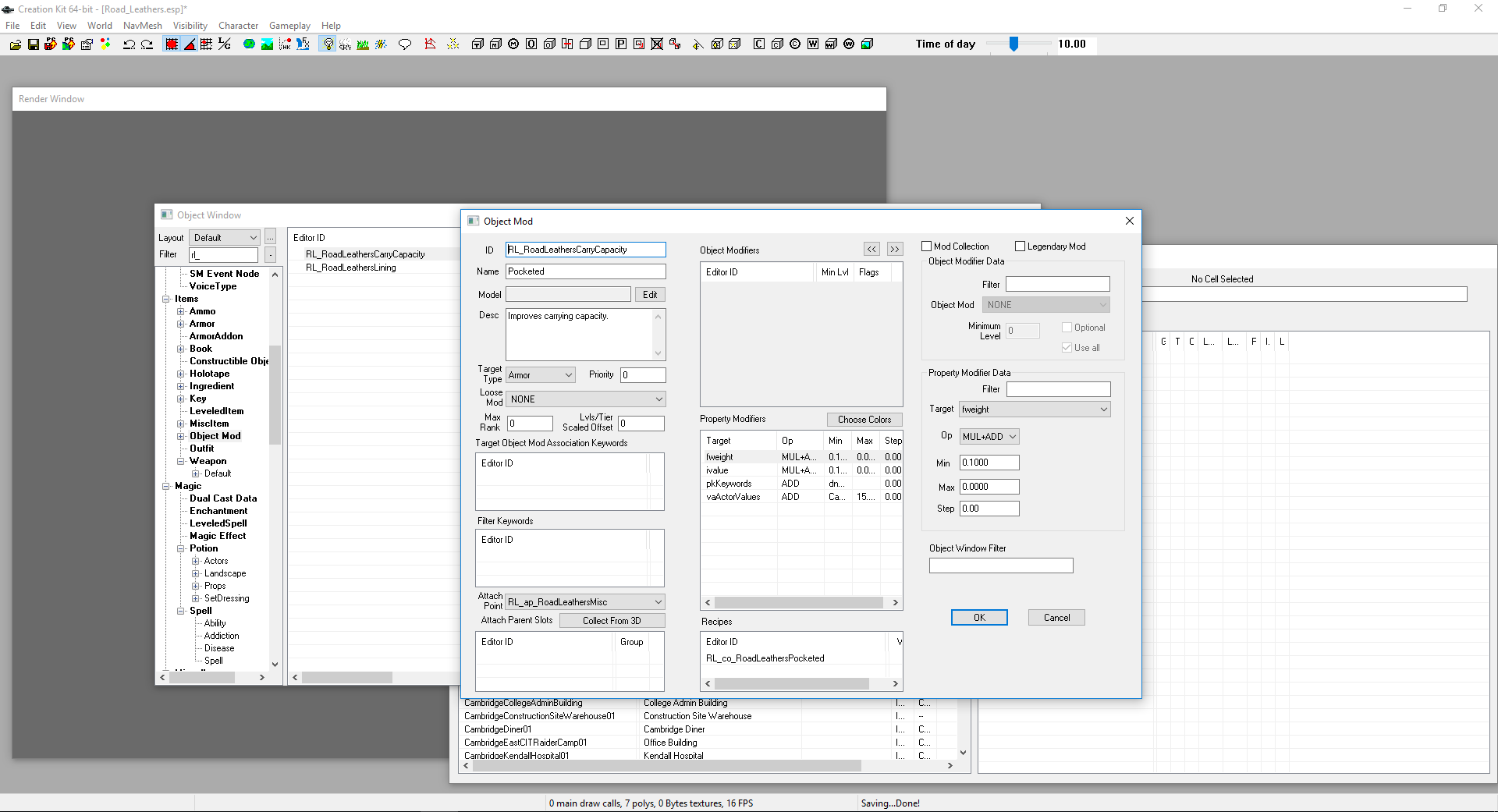Click the Time of day slider handle
This screenshot has height=812, width=1498.
(x=1013, y=44)
